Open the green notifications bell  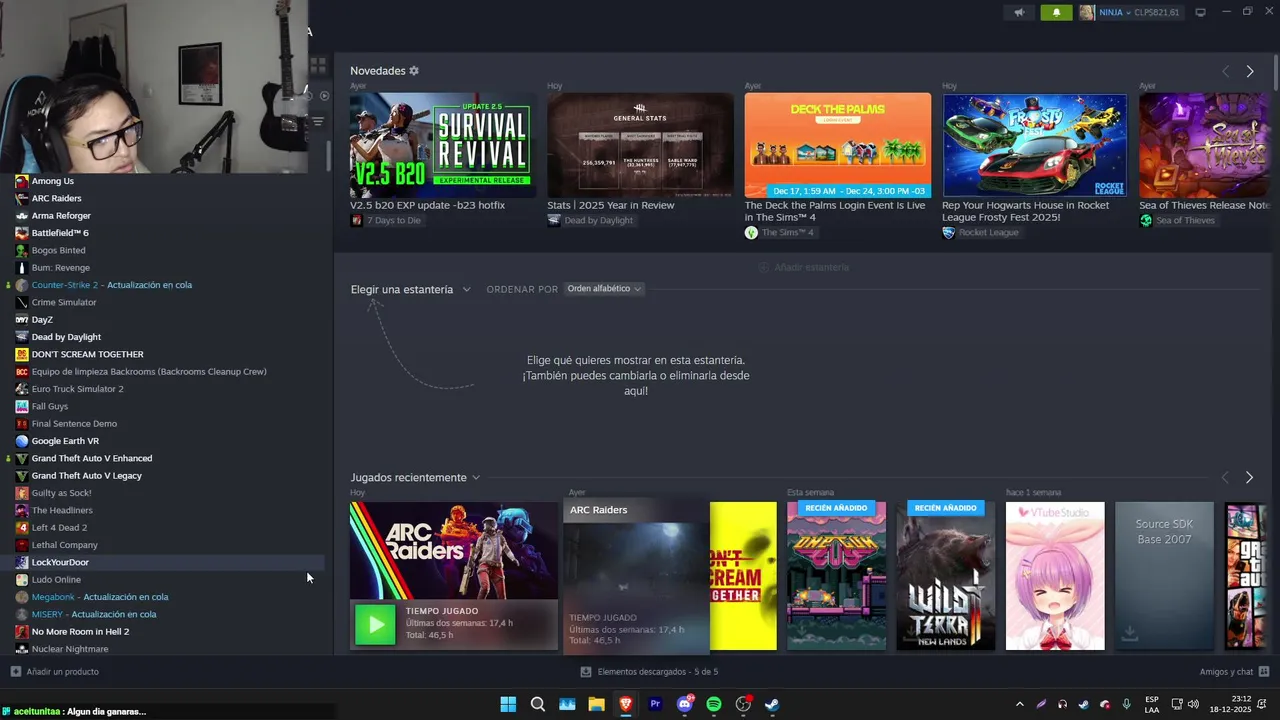point(1056,13)
